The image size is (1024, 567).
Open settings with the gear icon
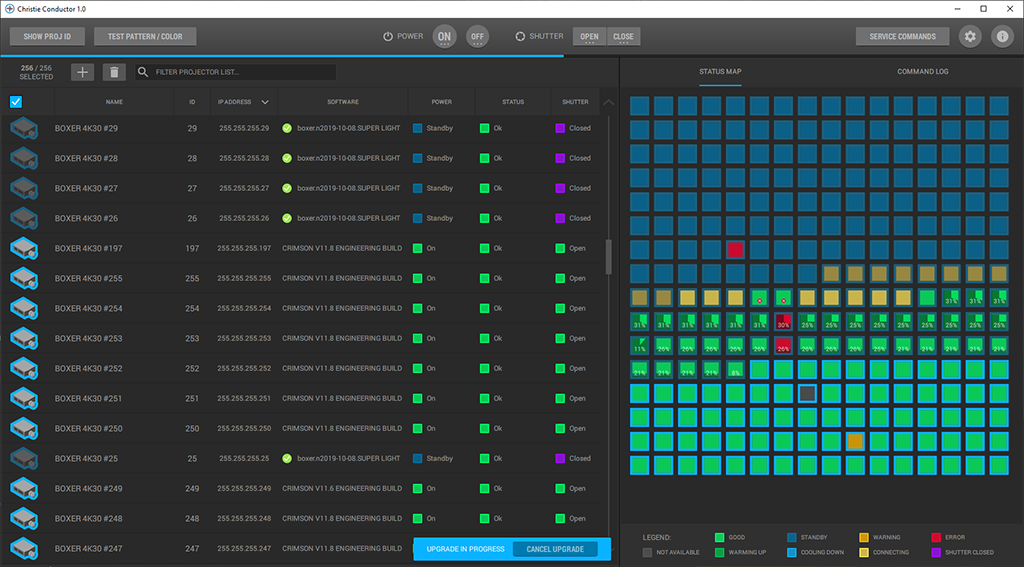point(969,37)
